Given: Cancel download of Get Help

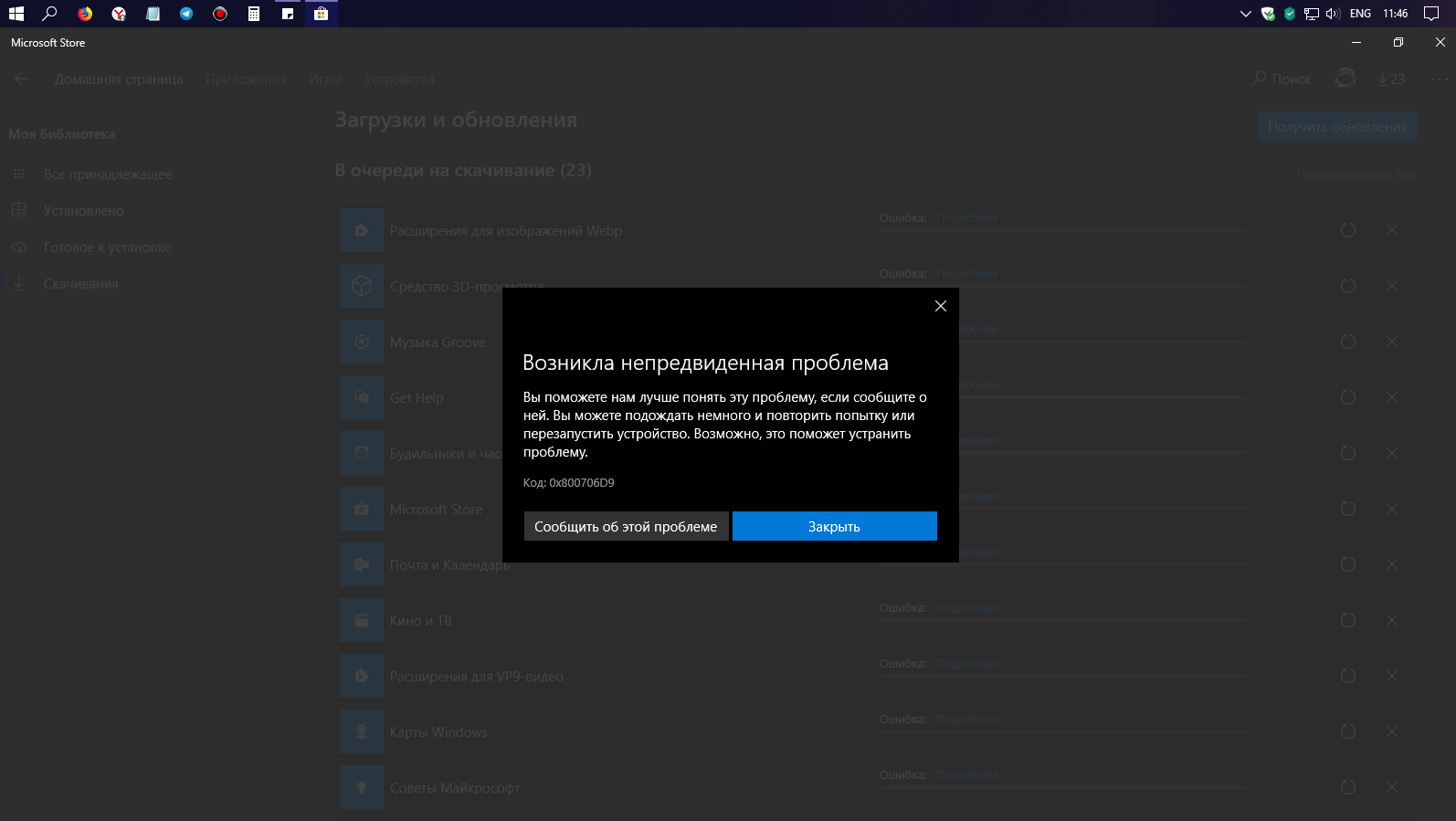Looking at the screenshot, I should 1392,397.
